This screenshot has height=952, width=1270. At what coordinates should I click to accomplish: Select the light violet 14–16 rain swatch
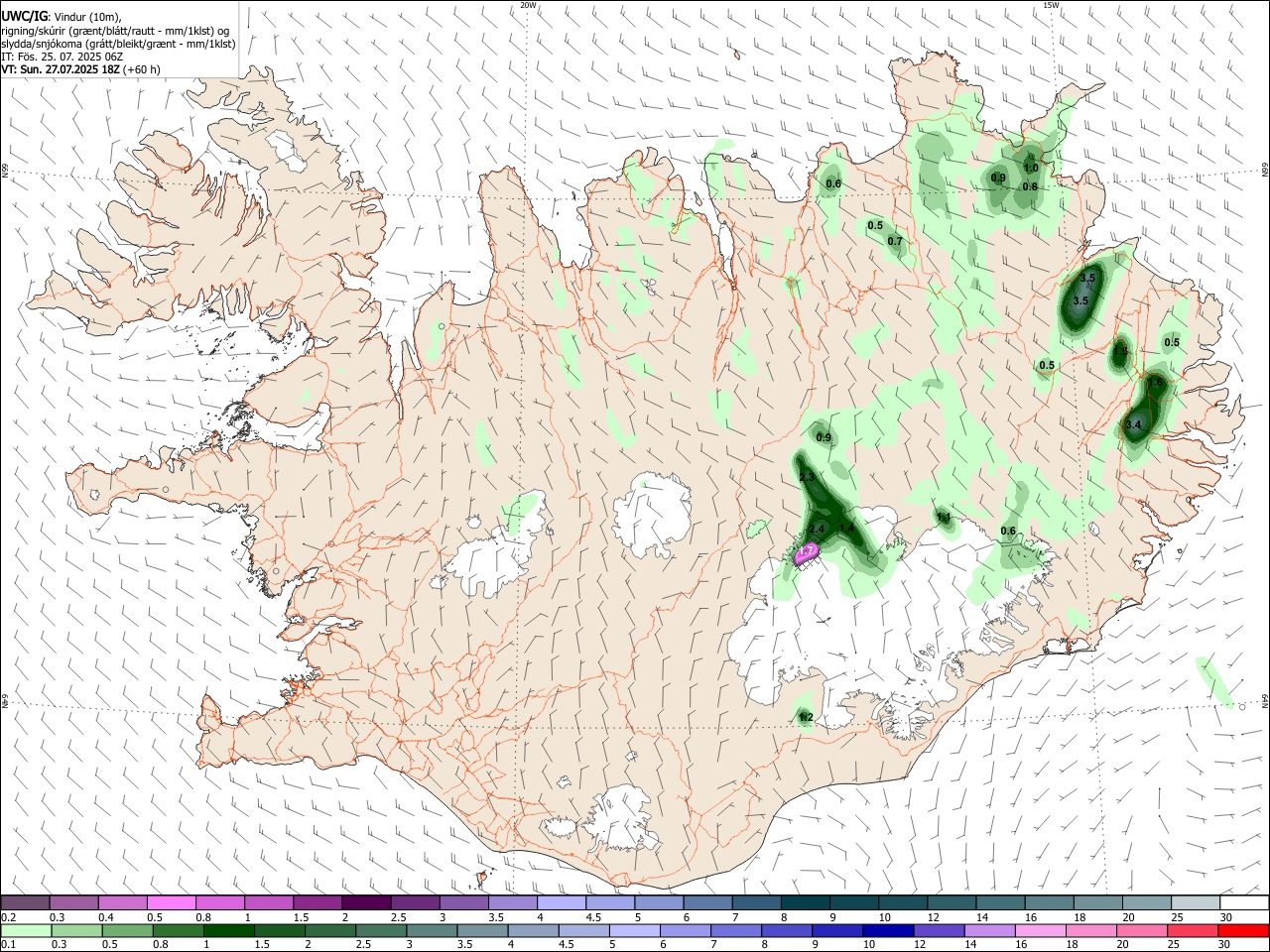[989, 930]
